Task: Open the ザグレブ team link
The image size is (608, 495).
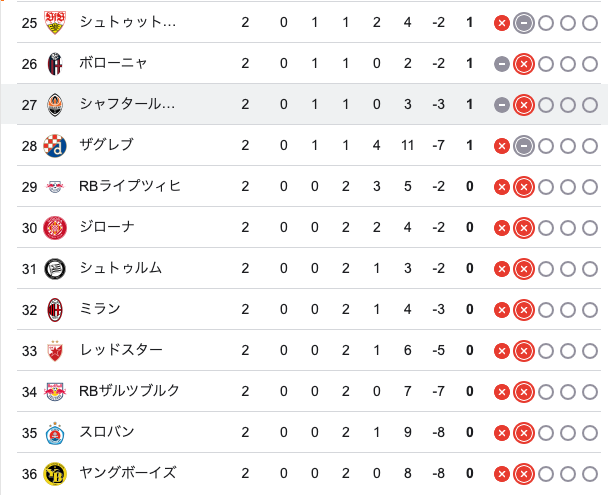Action: [x=106, y=145]
